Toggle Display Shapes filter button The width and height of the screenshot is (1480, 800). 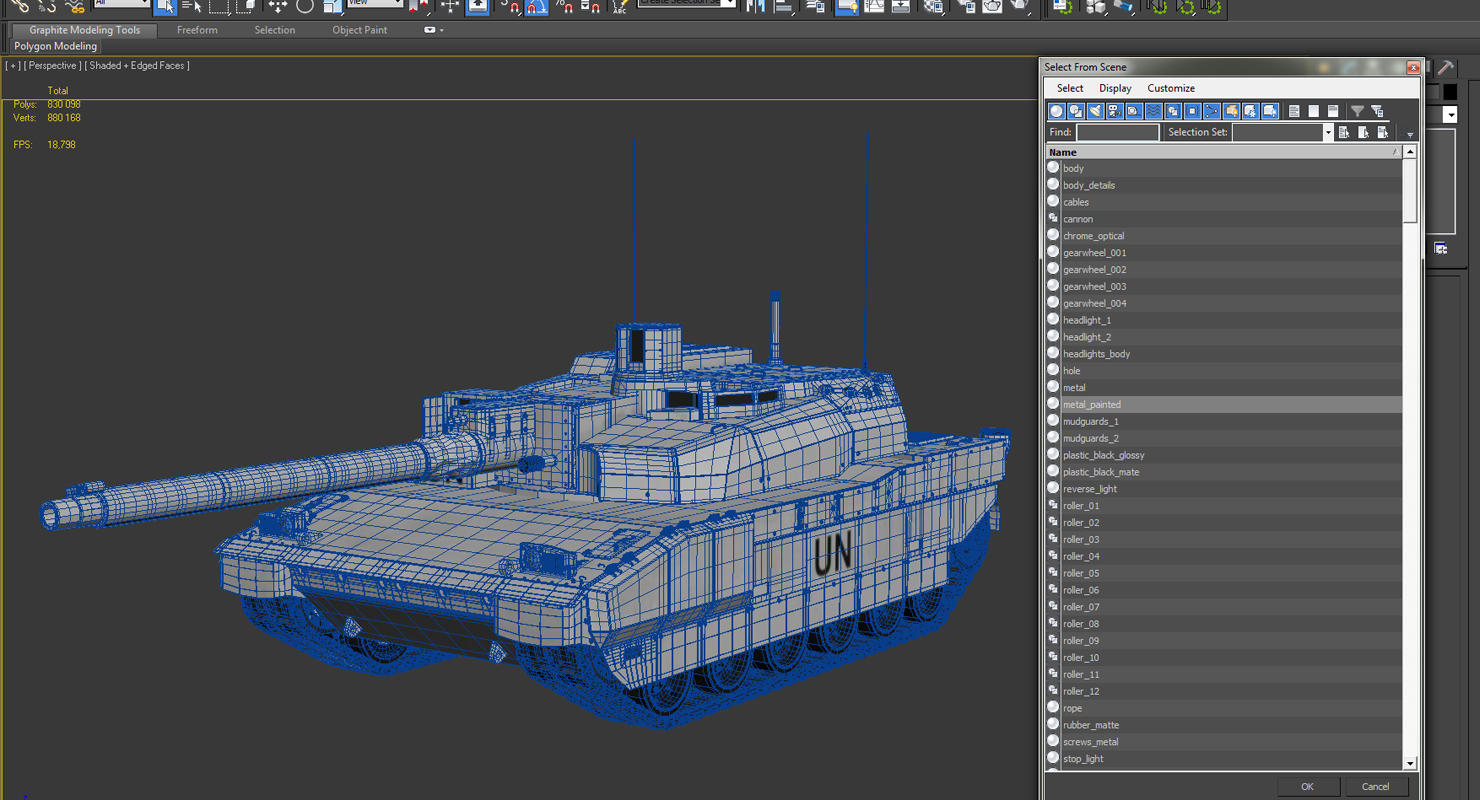1076,111
